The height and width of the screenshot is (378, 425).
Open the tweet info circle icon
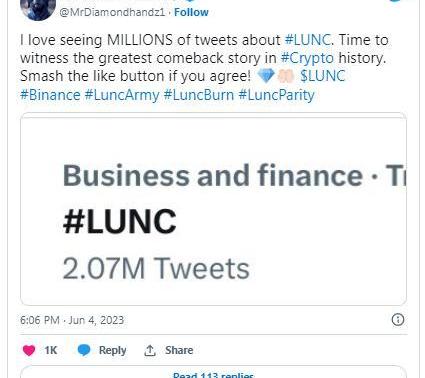[x=398, y=320]
